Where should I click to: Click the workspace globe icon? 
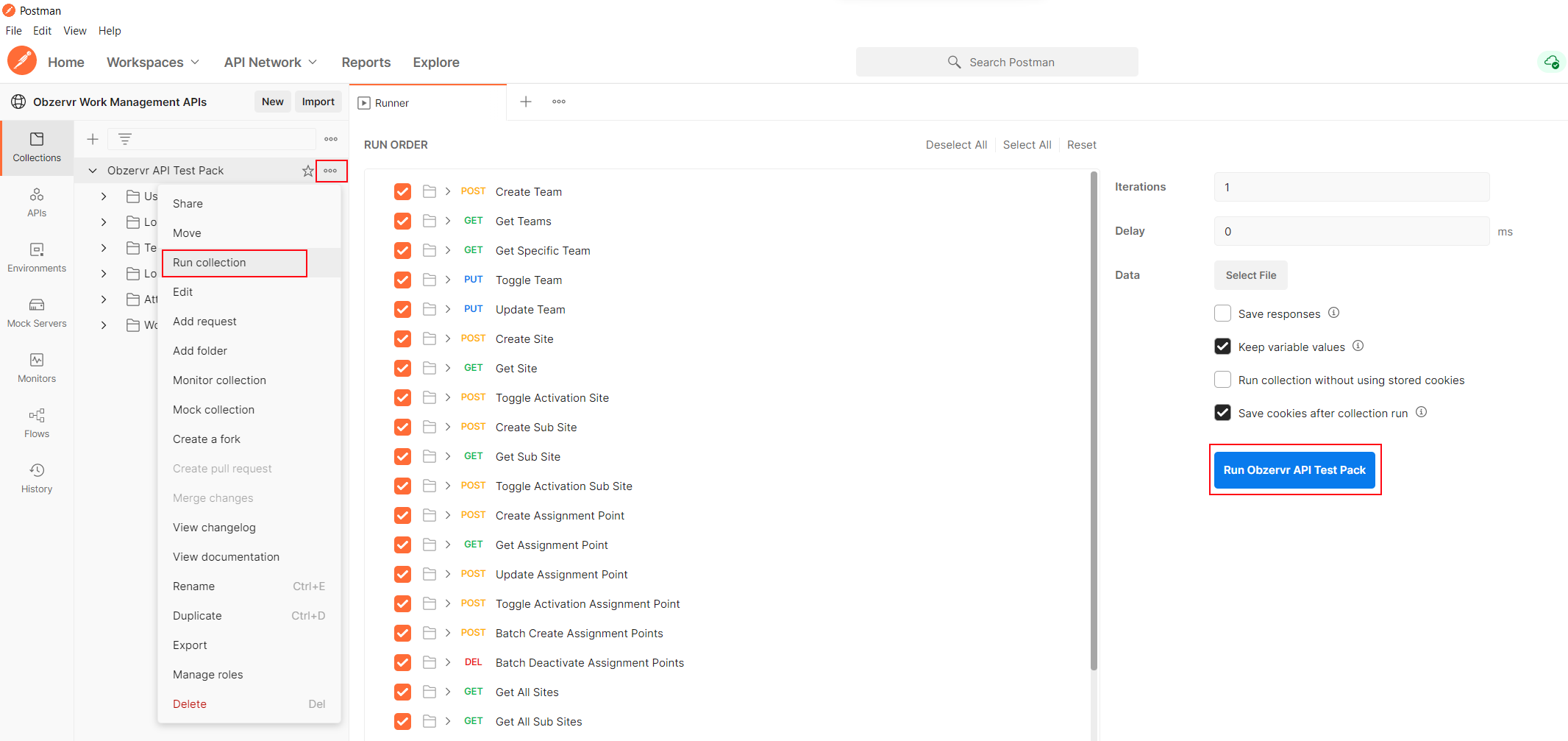[x=18, y=102]
